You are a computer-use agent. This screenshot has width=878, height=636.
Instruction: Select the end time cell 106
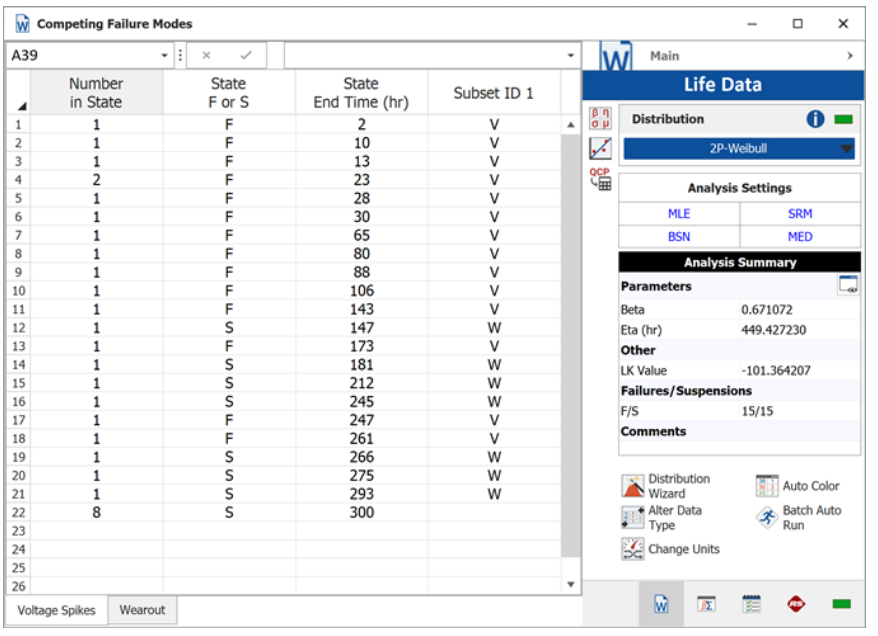pyautogui.click(x=362, y=291)
